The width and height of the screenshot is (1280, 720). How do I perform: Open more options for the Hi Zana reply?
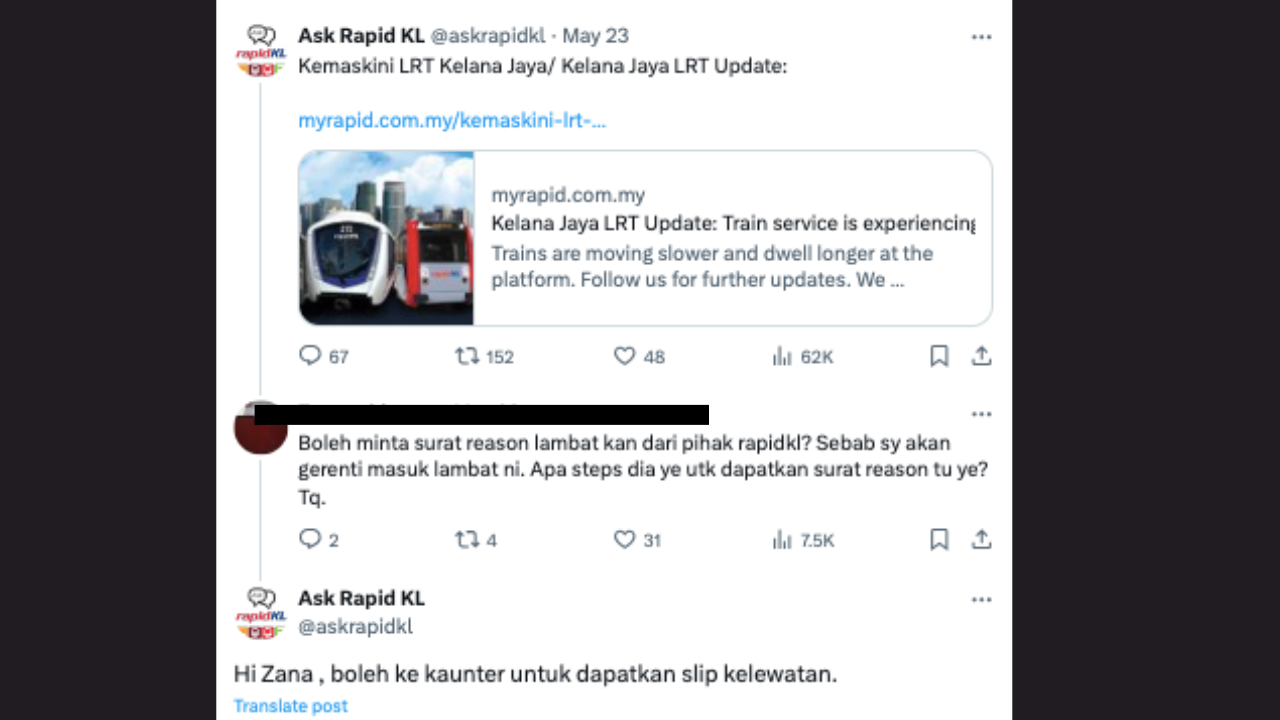tap(982, 600)
